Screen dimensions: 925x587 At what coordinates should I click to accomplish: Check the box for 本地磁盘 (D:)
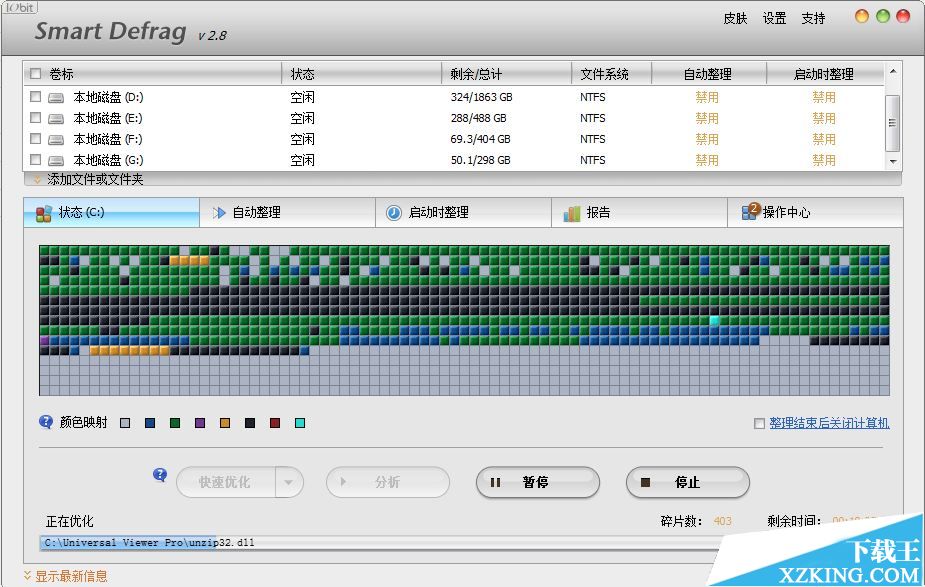tap(35, 96)
